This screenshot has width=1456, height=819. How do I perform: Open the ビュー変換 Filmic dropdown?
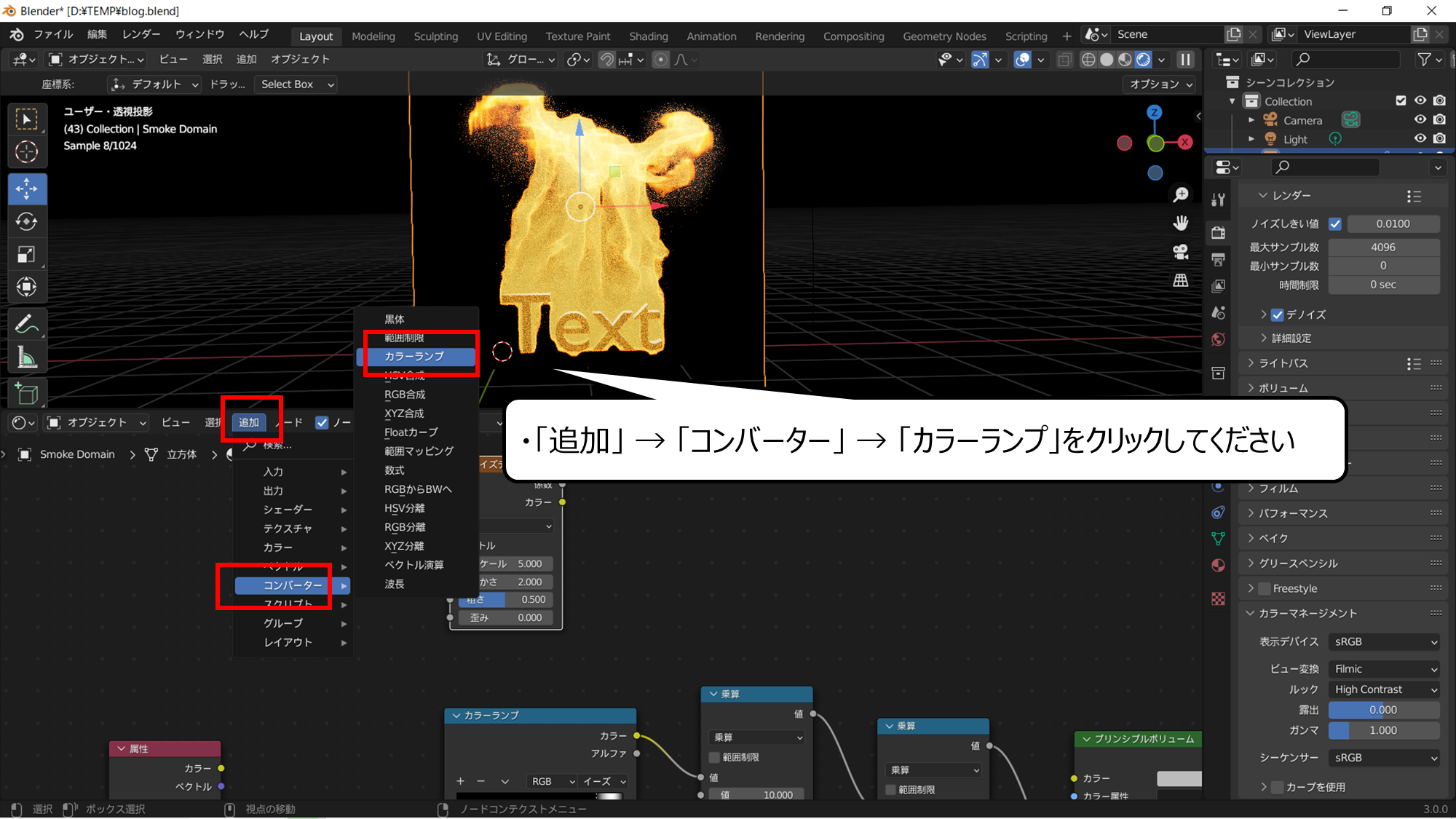[x=1384, y=669]
